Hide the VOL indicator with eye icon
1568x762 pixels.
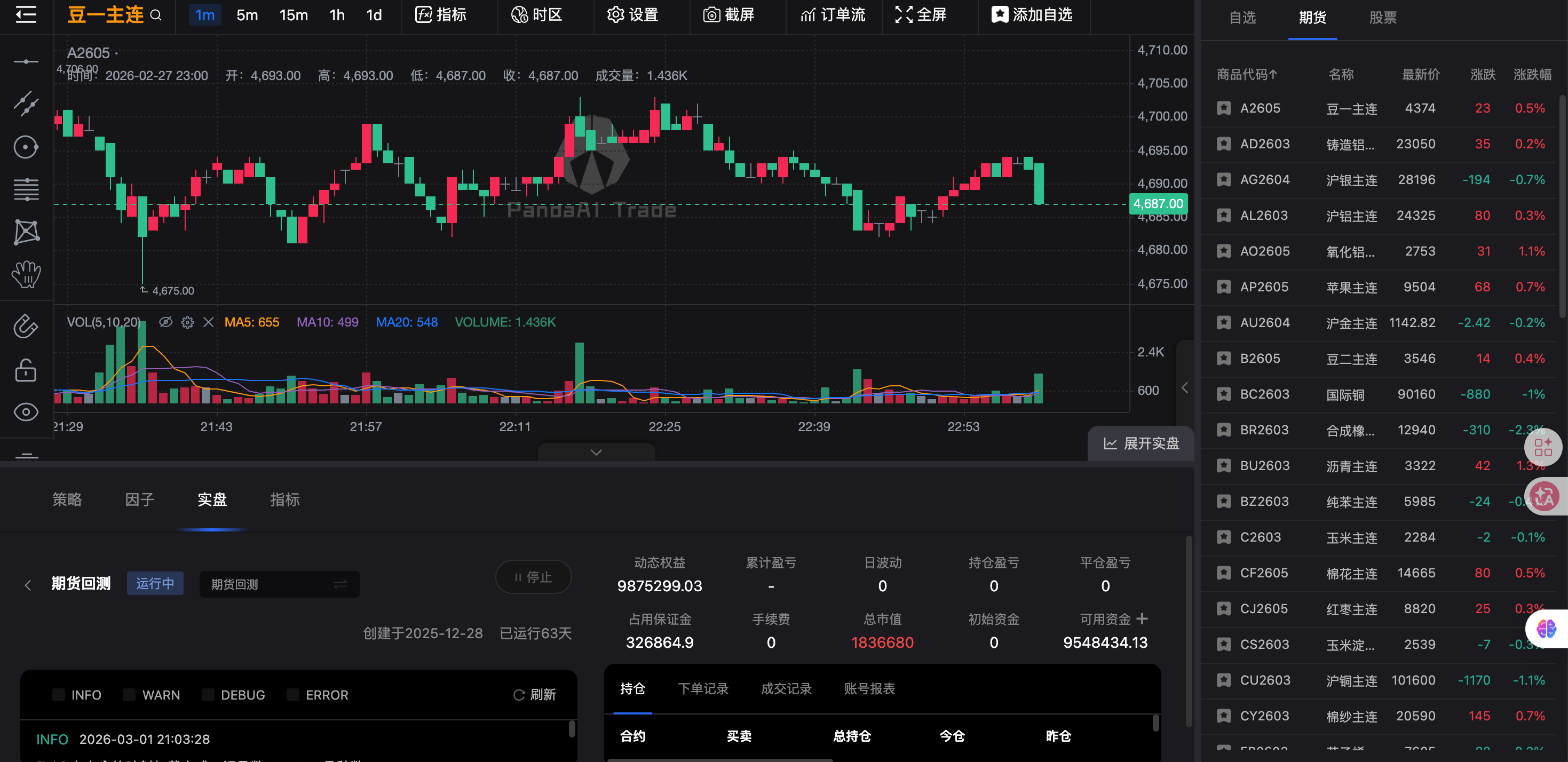point(165,322)
